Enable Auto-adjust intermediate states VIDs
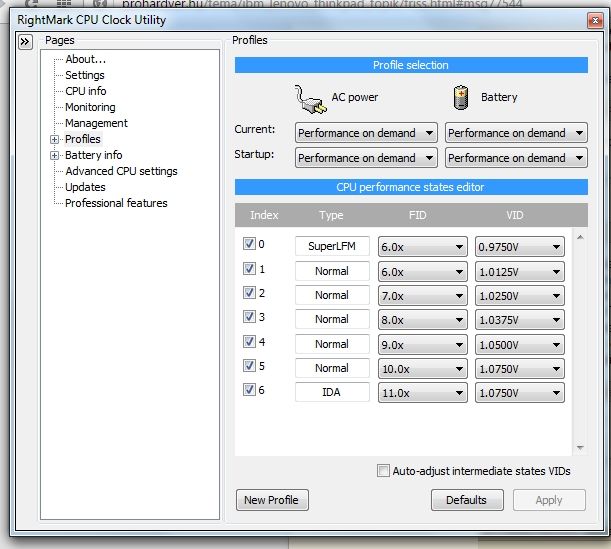The image size is (611, 549). 383,471
